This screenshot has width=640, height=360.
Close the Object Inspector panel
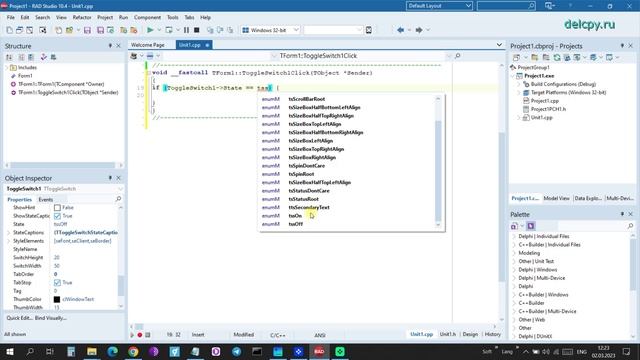point(118,178)
